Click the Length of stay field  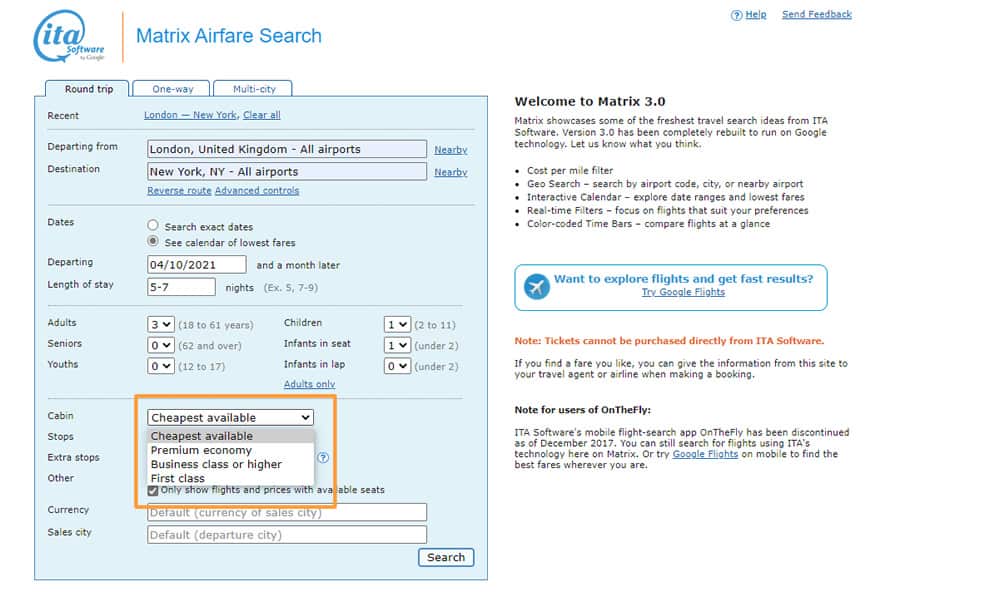pyautogui.click(x=181, y=286)
